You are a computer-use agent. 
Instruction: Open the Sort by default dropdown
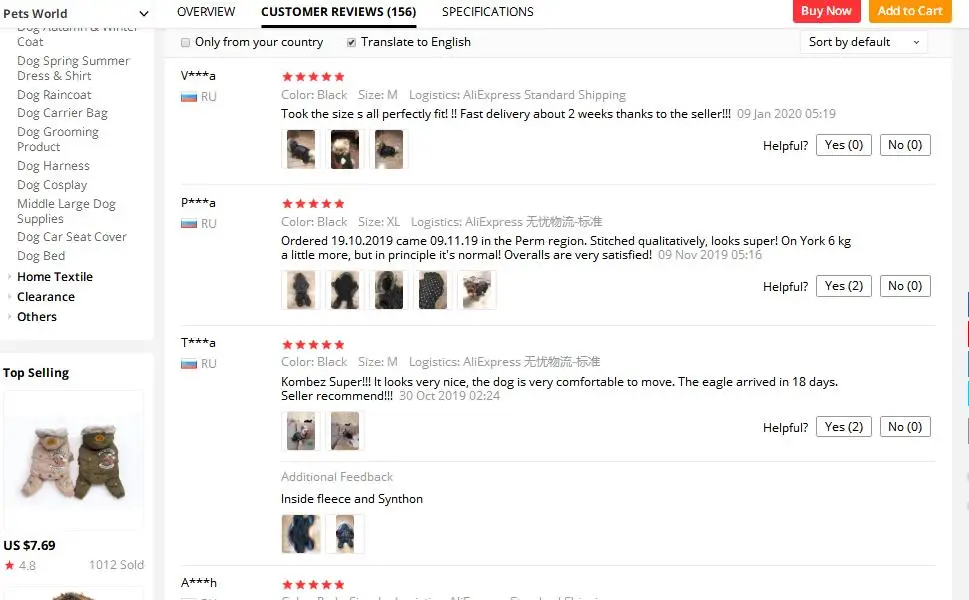click(863, 42)
